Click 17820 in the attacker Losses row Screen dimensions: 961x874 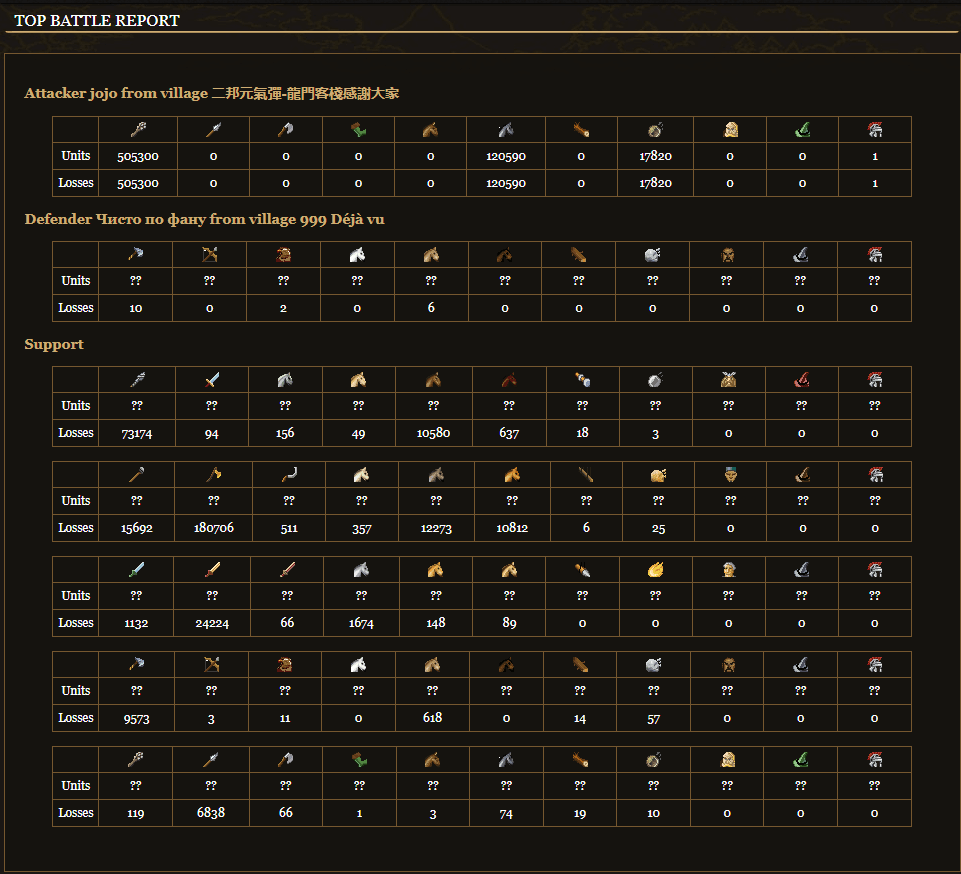pyautogui.click(x=655, y=183)
